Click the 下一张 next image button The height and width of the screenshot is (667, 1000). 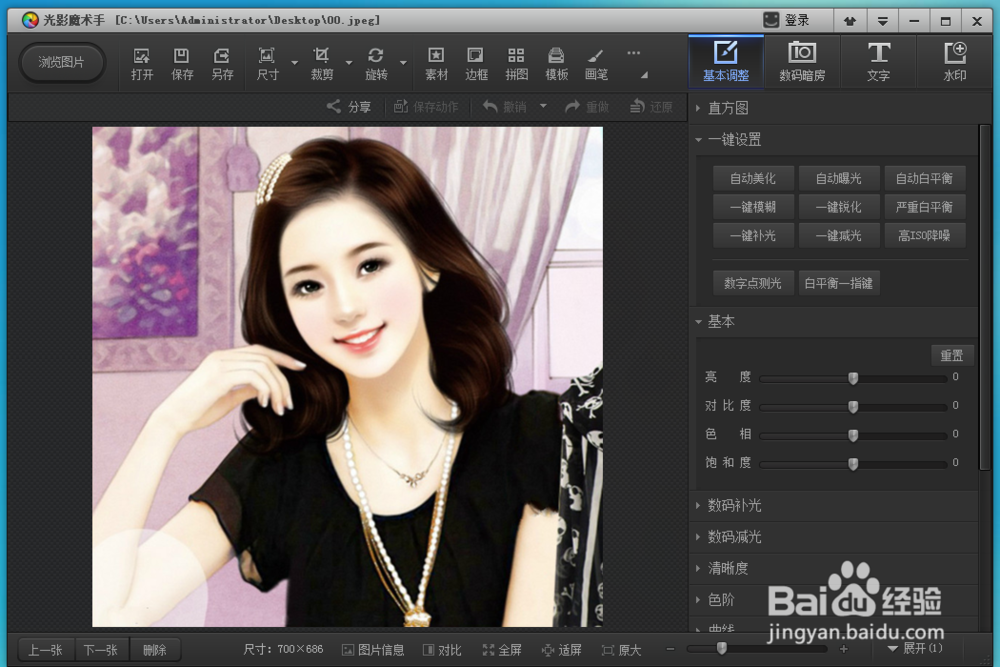click(101, 650)
